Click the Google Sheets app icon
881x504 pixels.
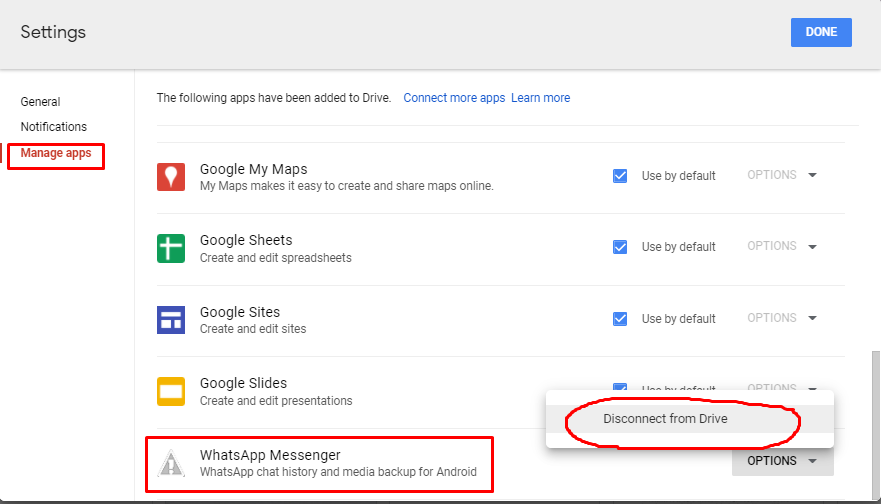171,248
